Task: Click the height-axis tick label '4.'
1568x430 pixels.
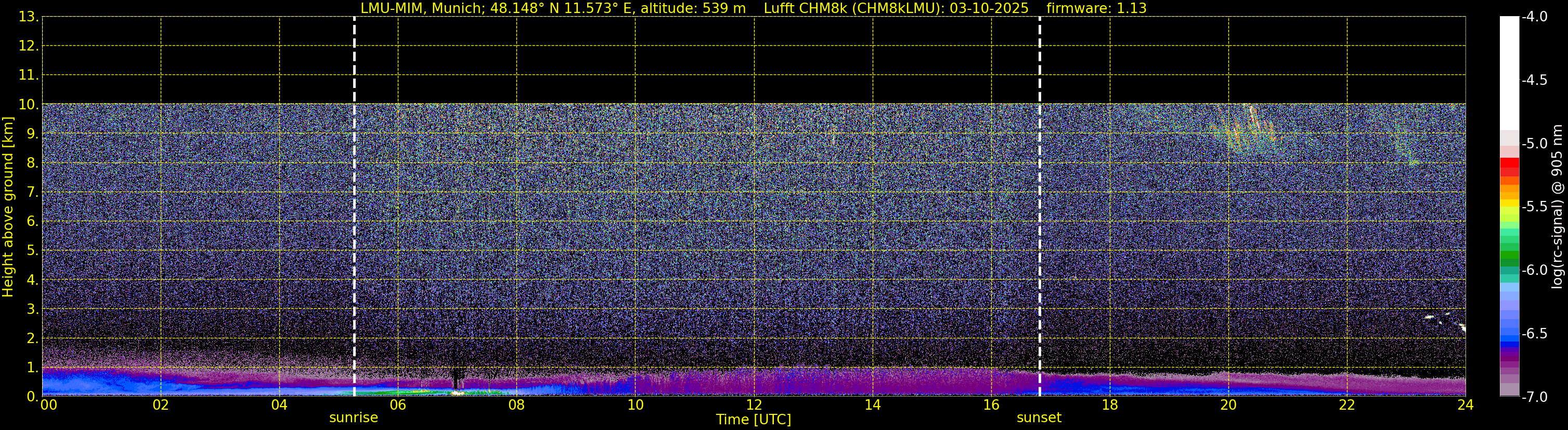Action: click(x=32, y=280)
